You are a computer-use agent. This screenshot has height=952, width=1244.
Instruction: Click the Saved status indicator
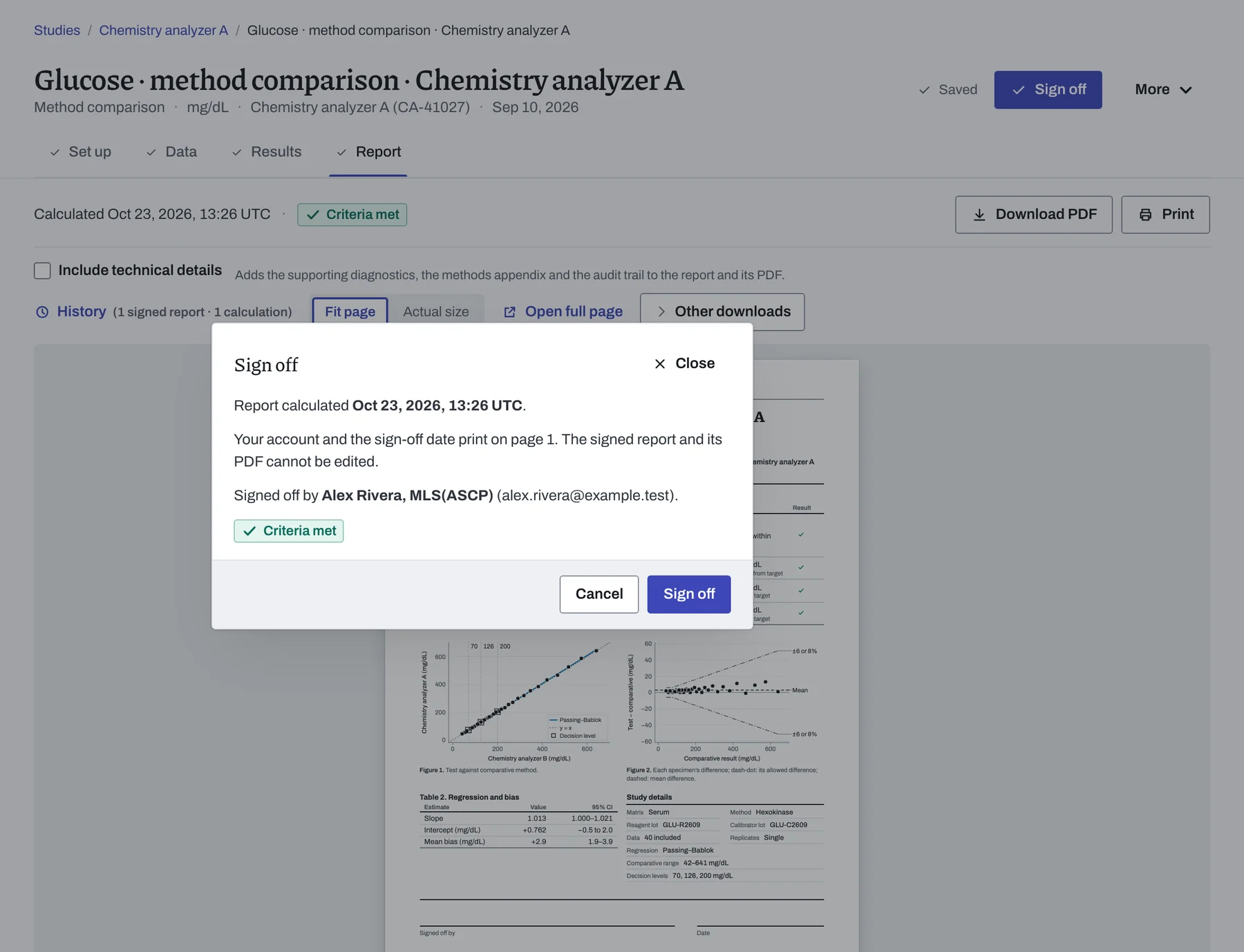pos(948,90)
